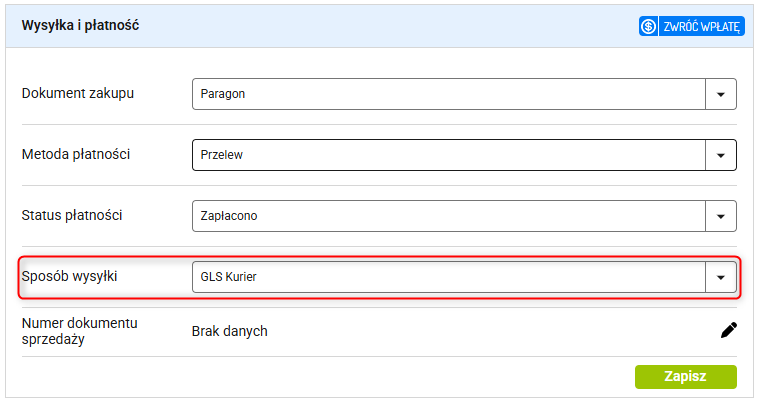Viewport: 759px width, 402px height.
Task: Save changes with the Zapisz button
Action: (686, 376)
